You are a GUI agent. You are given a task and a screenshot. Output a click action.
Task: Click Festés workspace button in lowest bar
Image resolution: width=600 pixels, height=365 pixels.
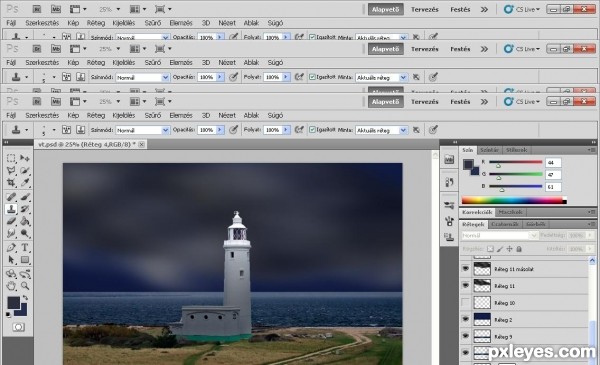[460, 102]
